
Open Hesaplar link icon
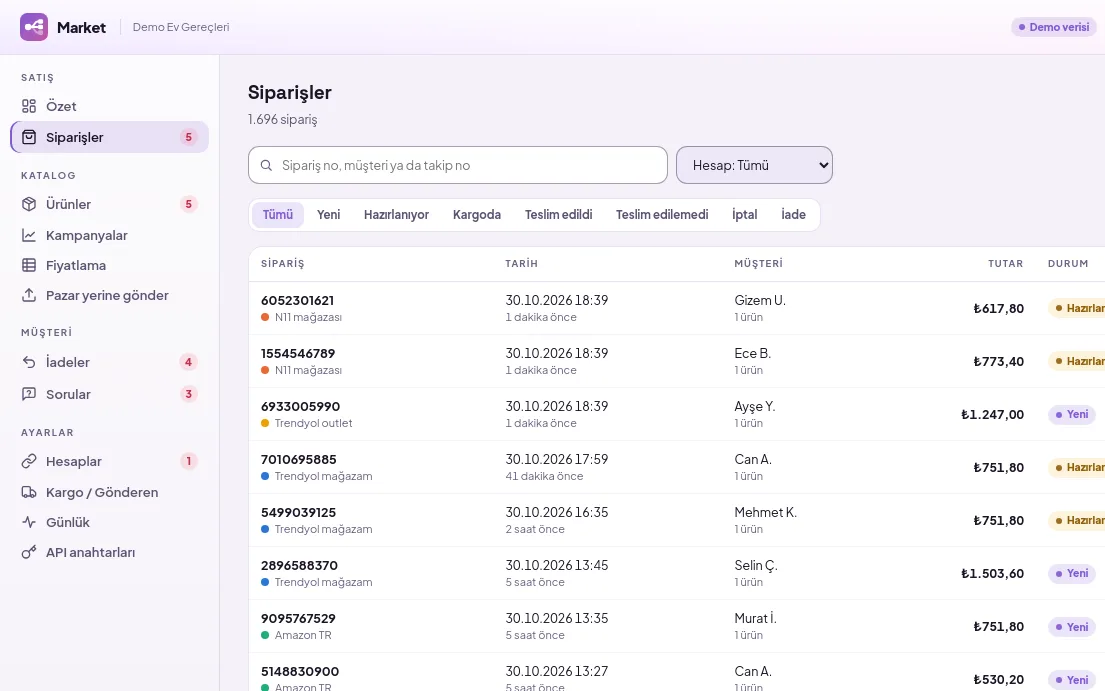[29, 461]
